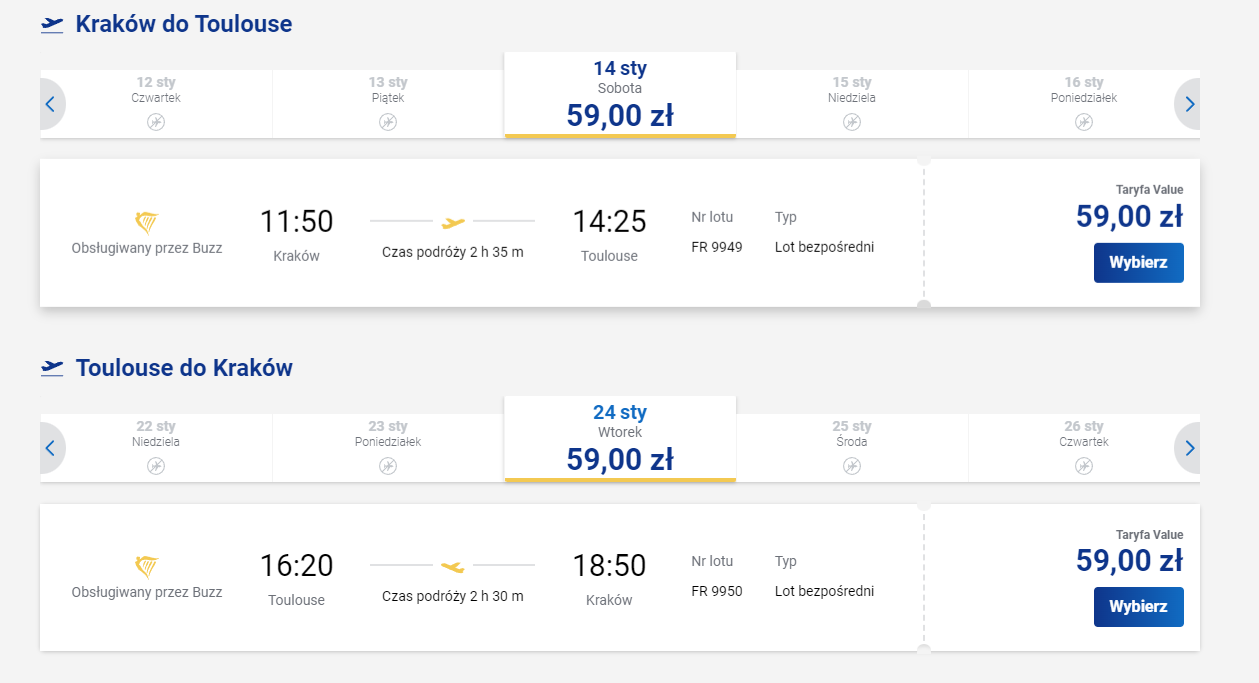Viewport: 1259px width, 683px height.
Task: Click Wybierz for the 16:20 Toulouse departure
Action: pyautogui.click(x=1138, y=606)
